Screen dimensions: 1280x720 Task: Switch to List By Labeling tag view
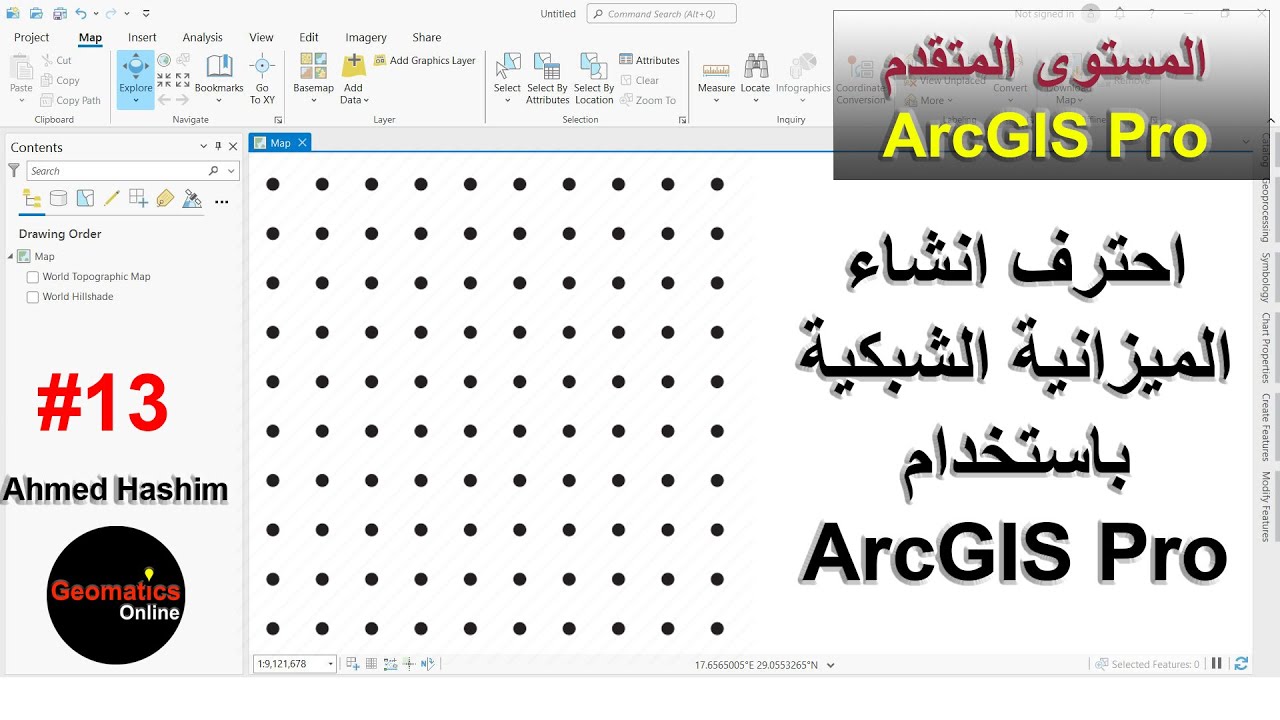tap(166, 199)
